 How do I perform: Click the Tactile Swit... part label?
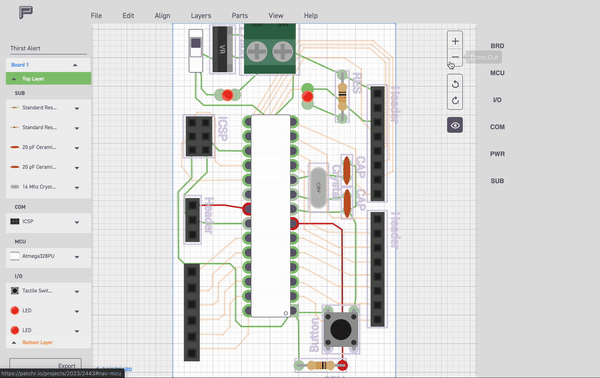37,291
